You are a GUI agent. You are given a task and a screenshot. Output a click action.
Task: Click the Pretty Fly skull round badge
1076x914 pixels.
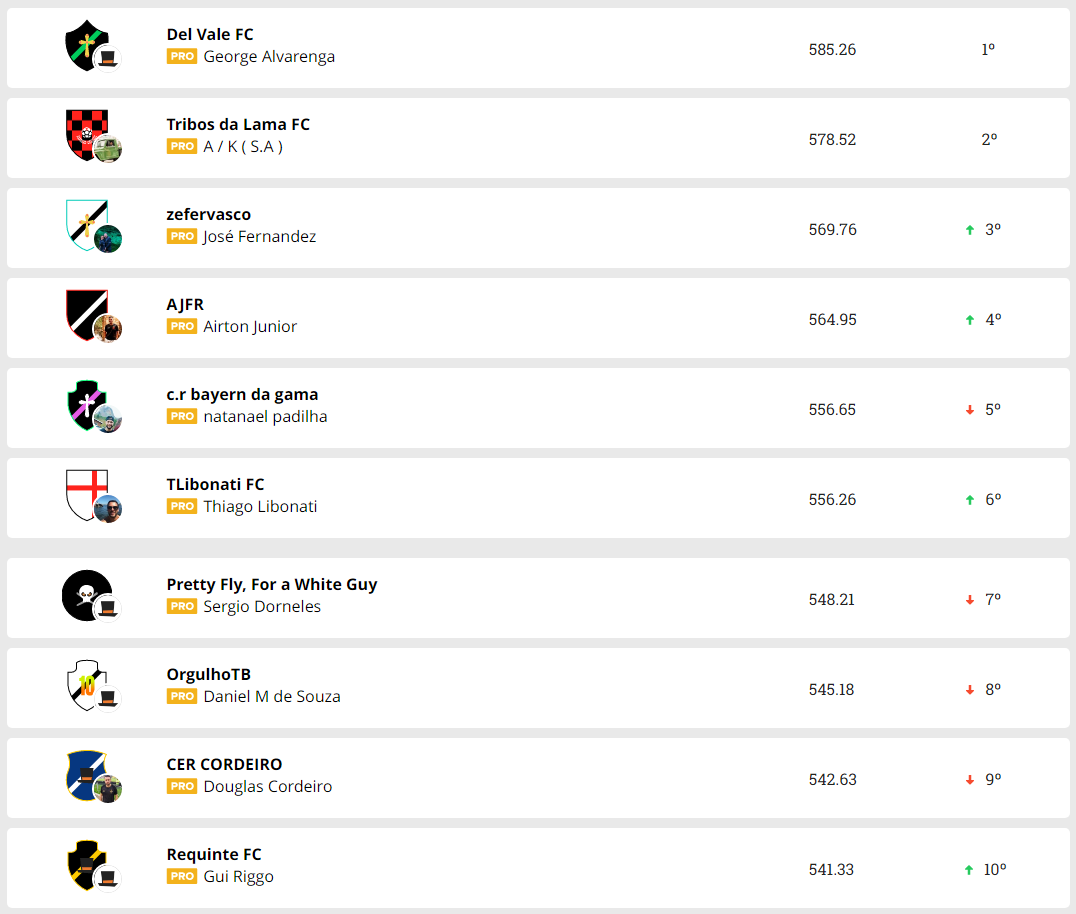[85, 593]
